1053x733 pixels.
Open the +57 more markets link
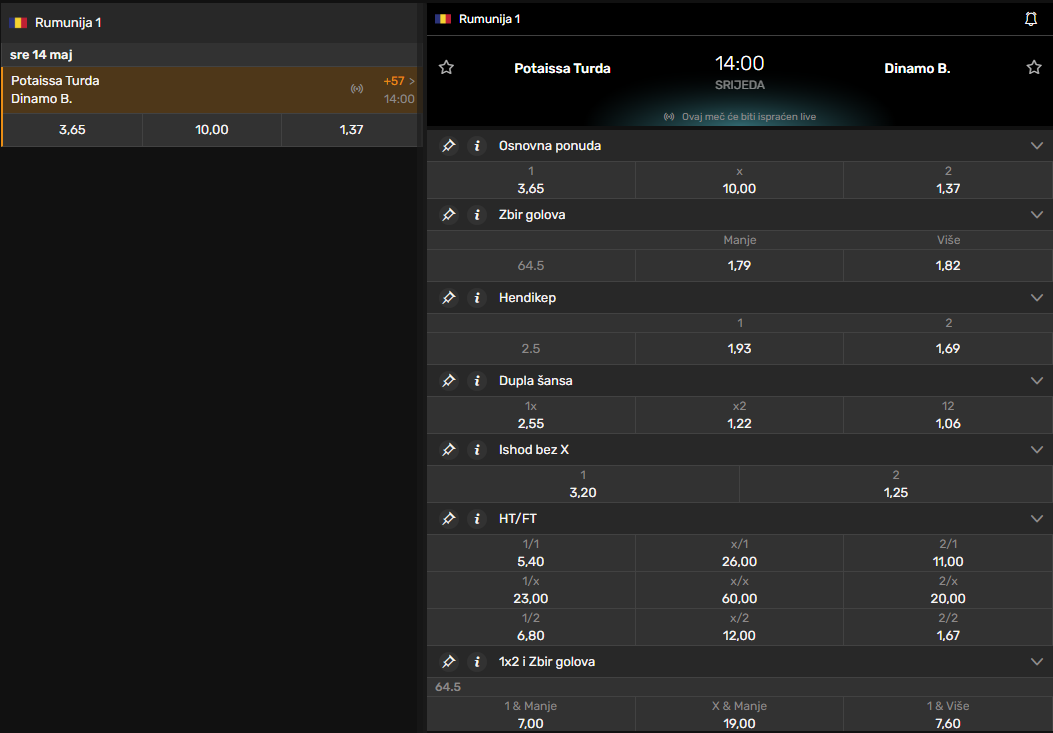[399, 81]
